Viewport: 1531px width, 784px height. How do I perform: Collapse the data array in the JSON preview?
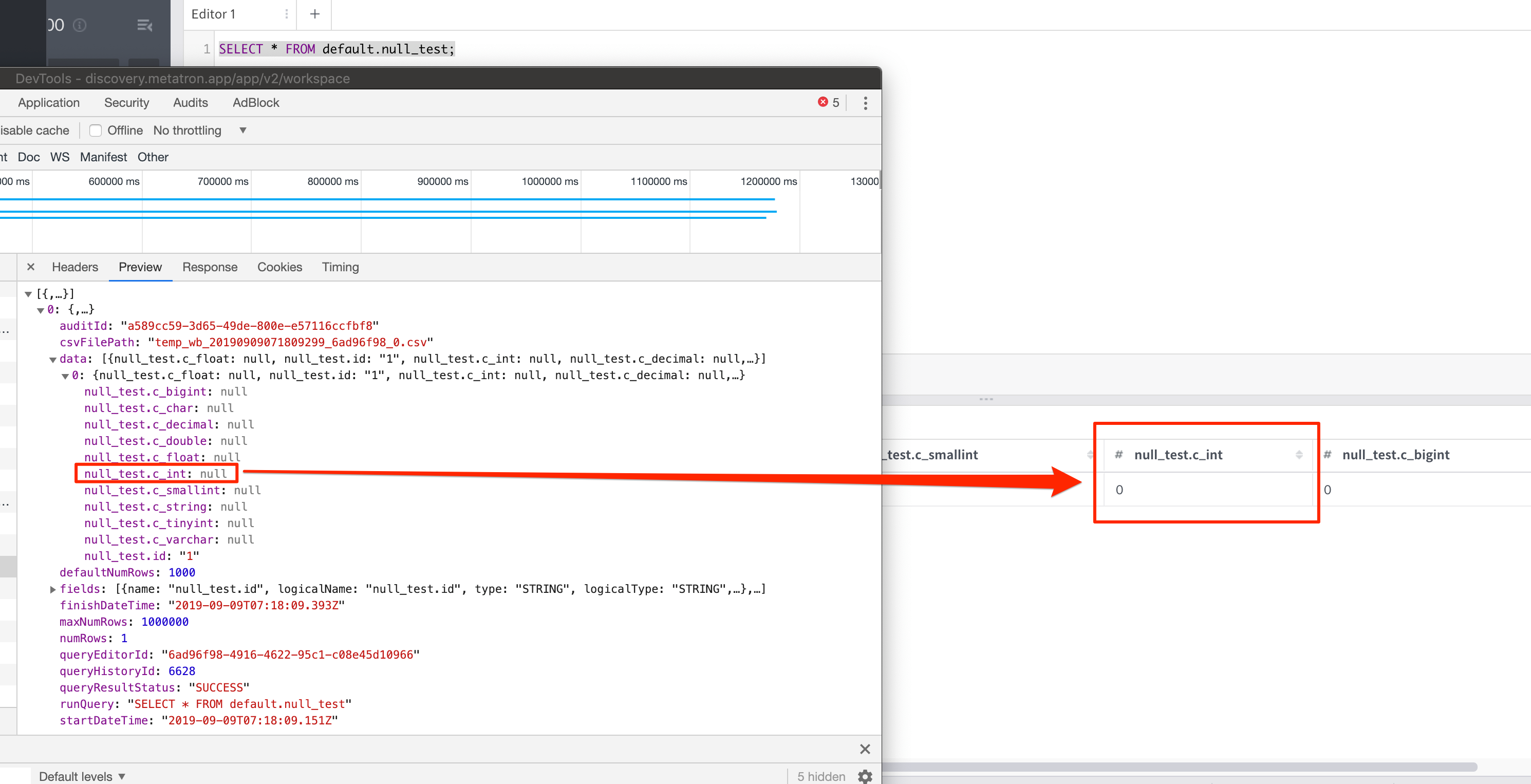tap(53, 359)
